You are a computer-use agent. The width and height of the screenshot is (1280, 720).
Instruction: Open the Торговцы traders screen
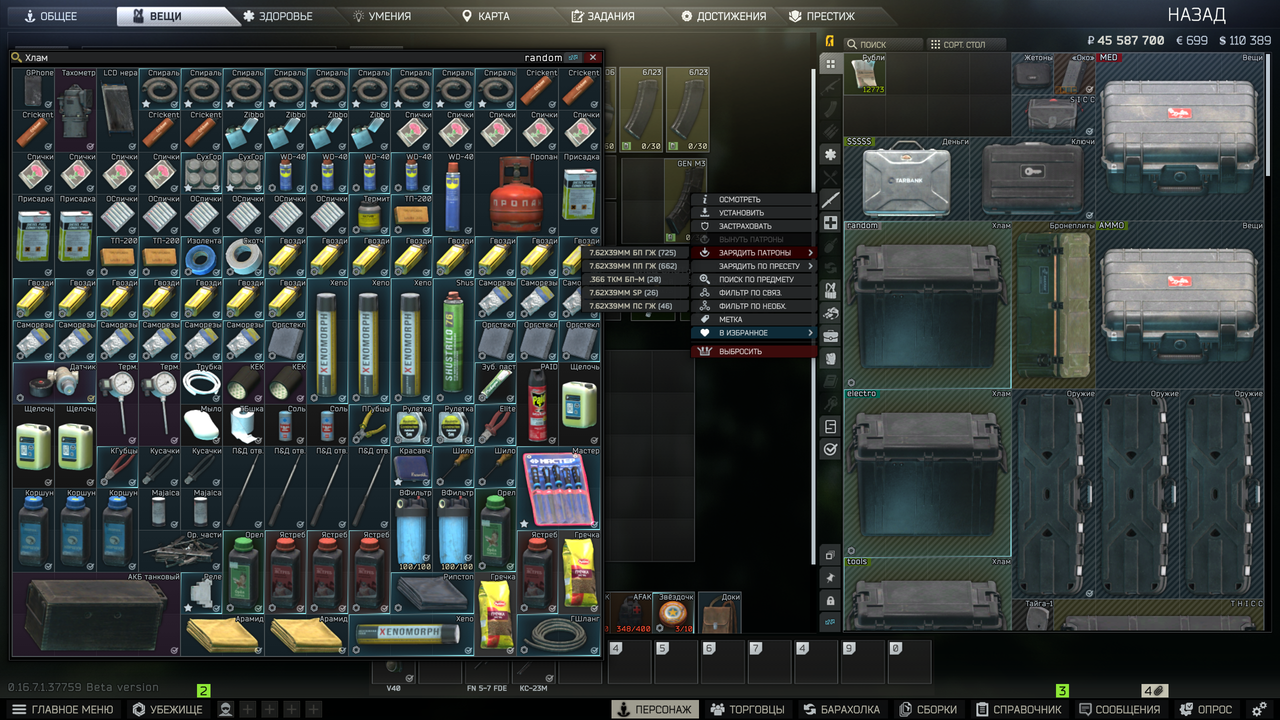748,709
